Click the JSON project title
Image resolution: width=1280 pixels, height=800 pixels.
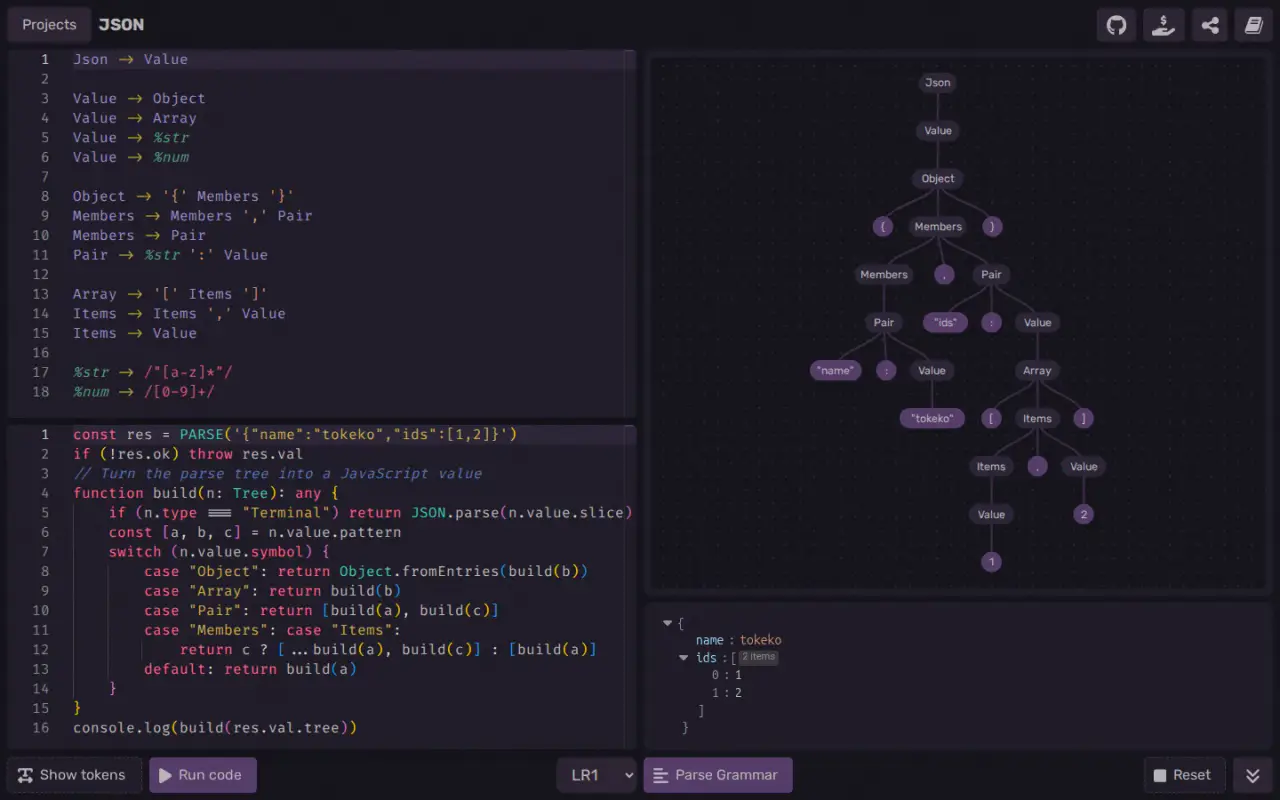121,24
